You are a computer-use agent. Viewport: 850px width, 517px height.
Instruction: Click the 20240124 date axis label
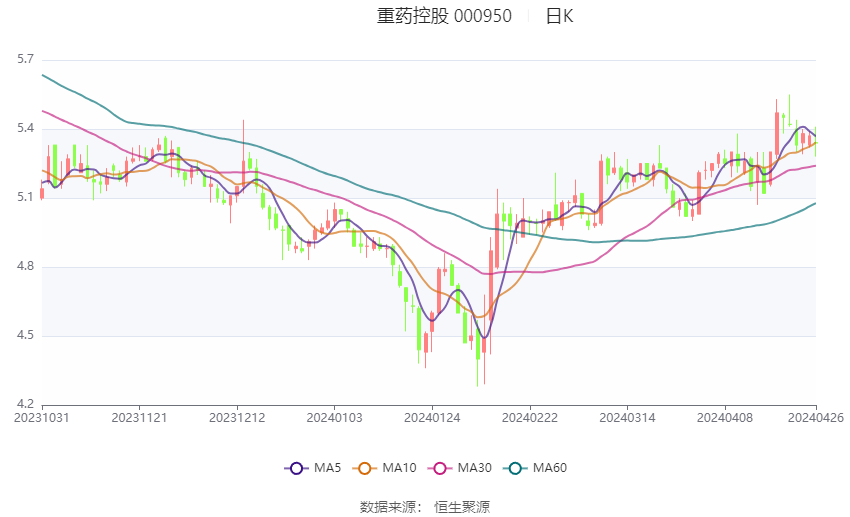432,418
